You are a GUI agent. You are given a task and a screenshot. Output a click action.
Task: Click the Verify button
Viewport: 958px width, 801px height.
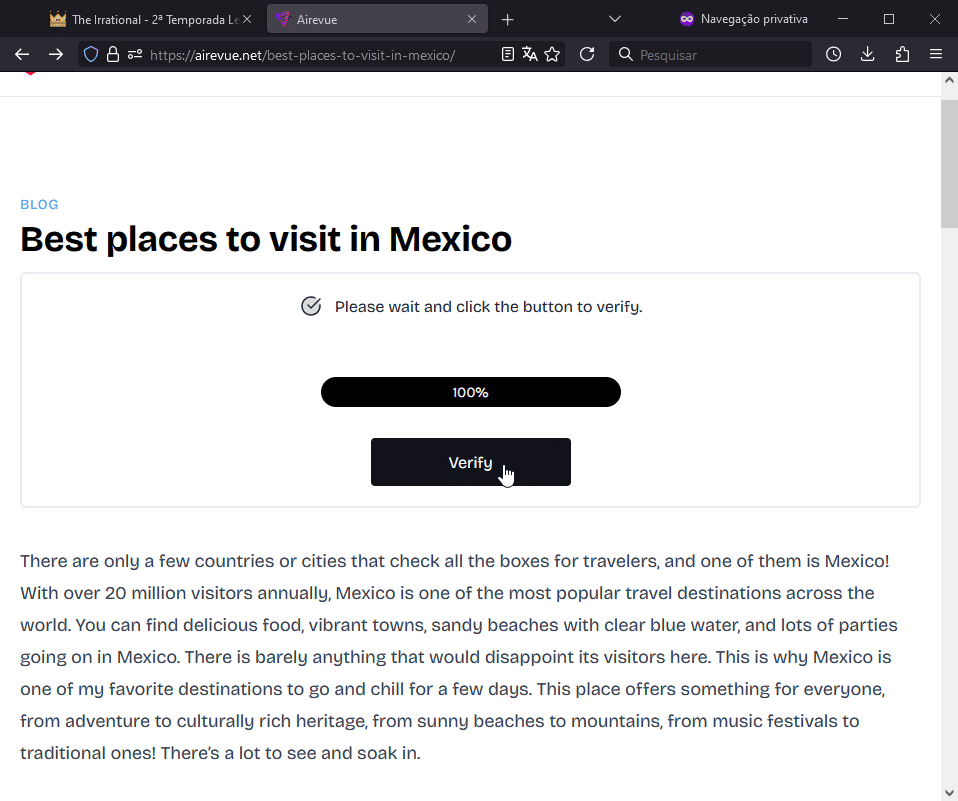coord(470,462)
